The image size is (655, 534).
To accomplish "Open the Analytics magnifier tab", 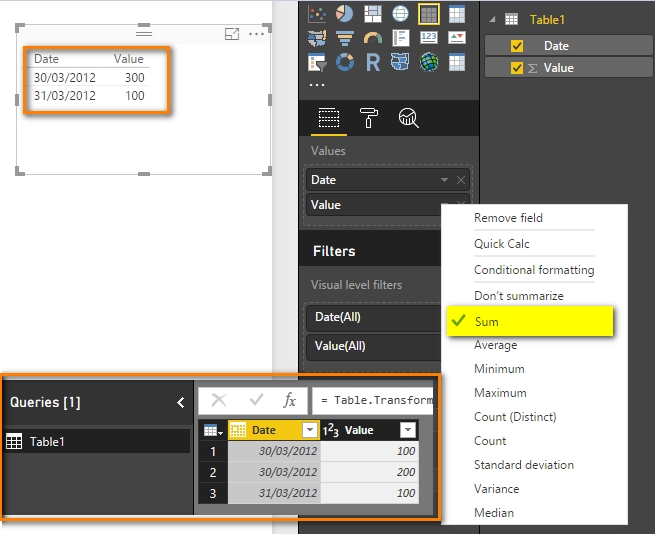I will [x=408, y=118].
